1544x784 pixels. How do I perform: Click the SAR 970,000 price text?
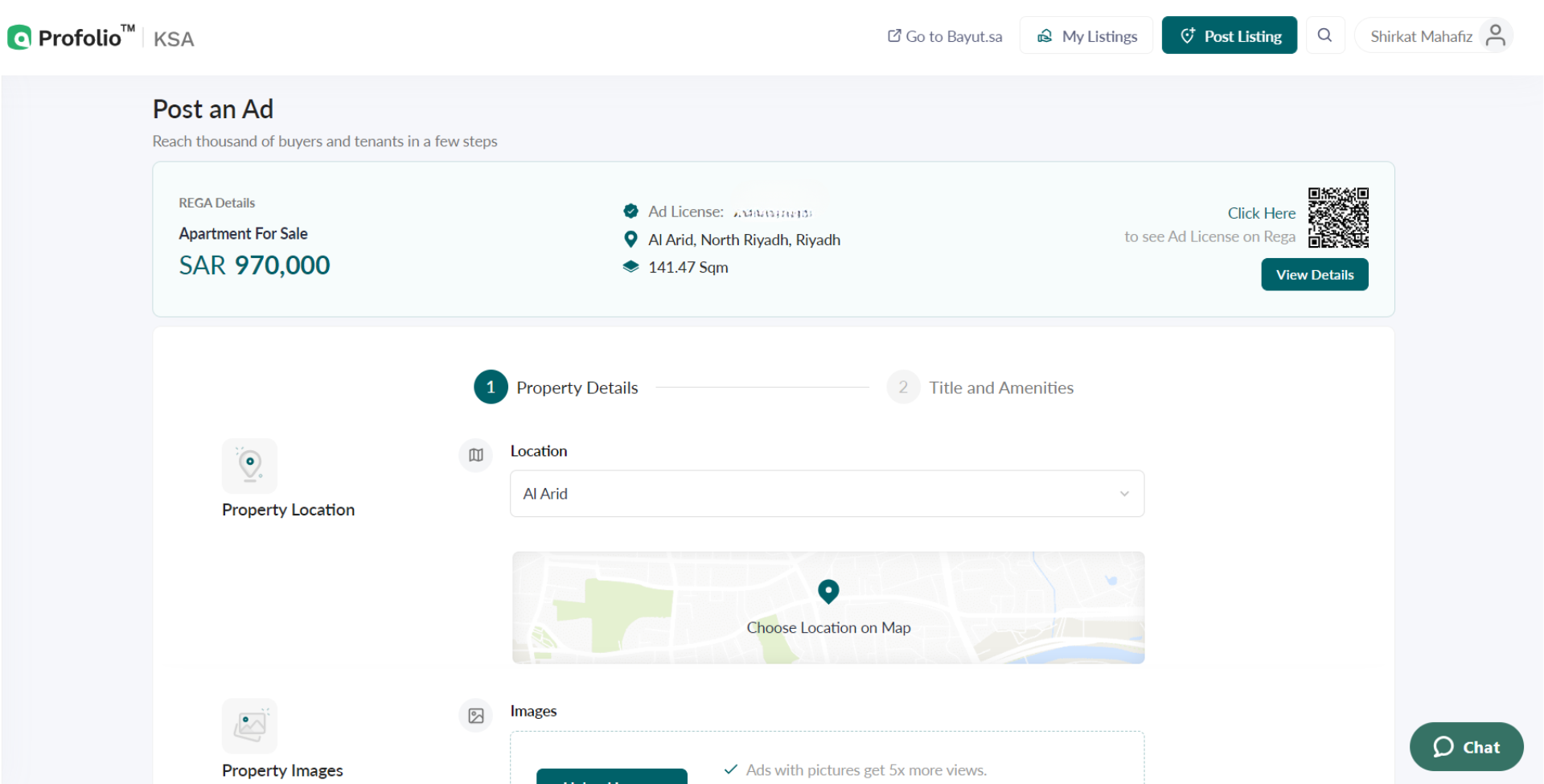tap(254, 265)
